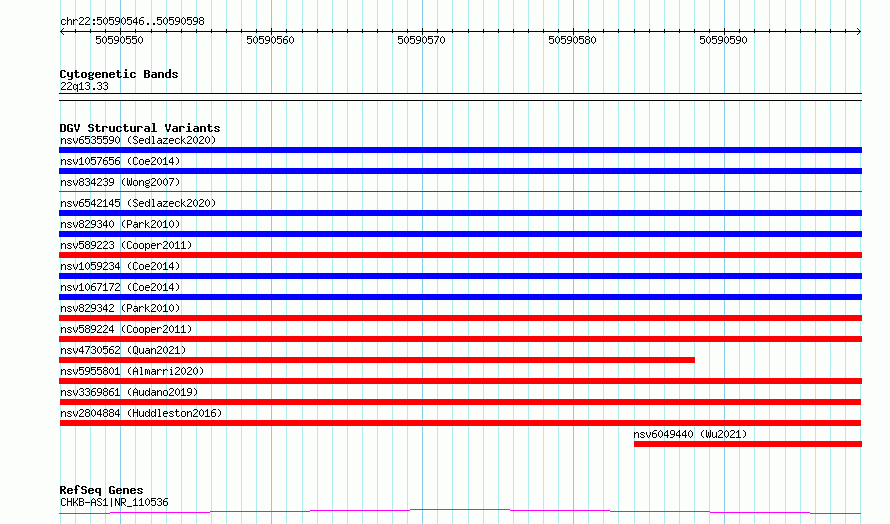Click the nsv6542145 (Sedlazeck2020) variant label
Viewport: 890px width, 524px height.
point(138,203)
